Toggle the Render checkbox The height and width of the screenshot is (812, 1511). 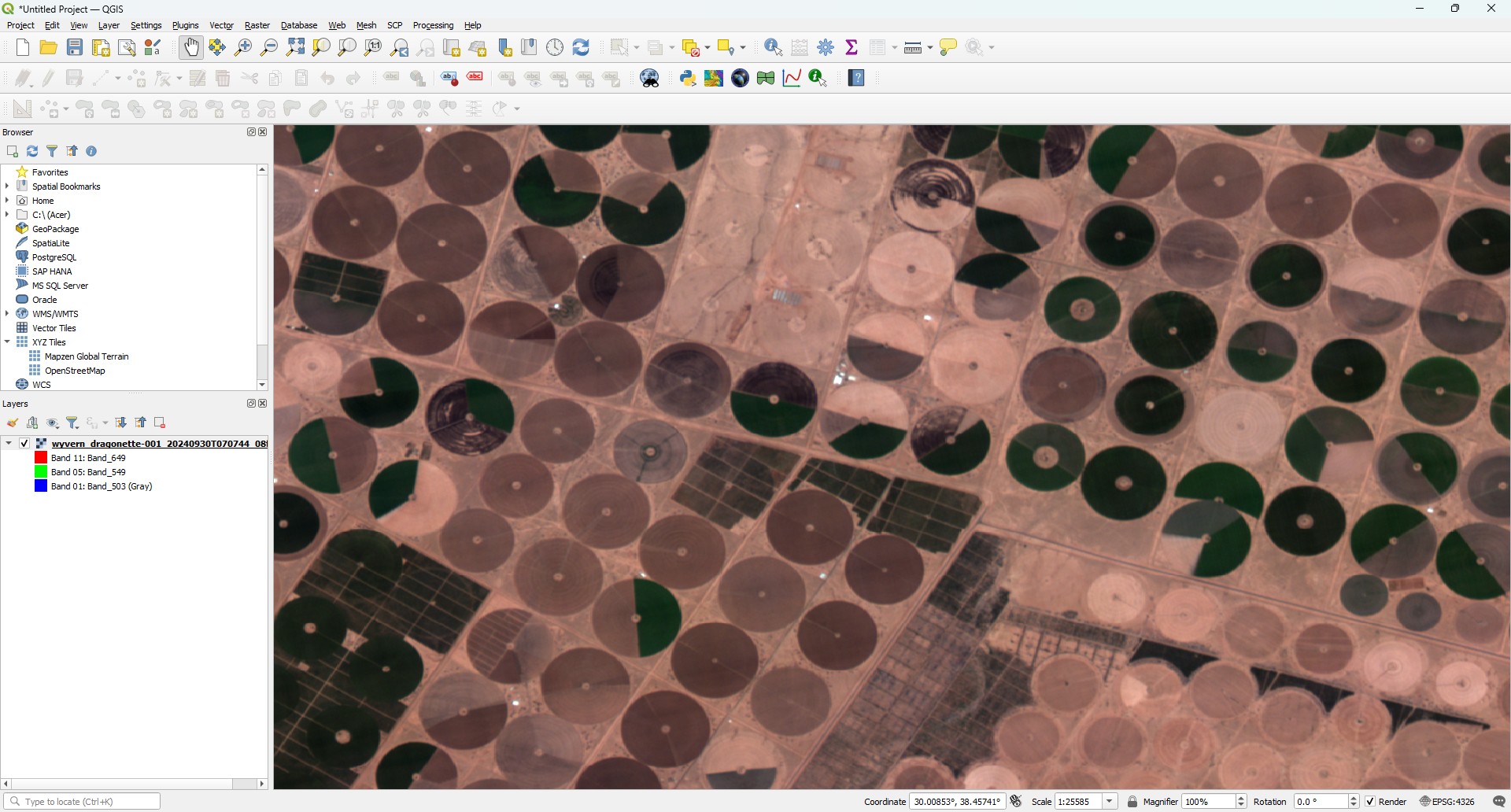tap(1370, 802)
